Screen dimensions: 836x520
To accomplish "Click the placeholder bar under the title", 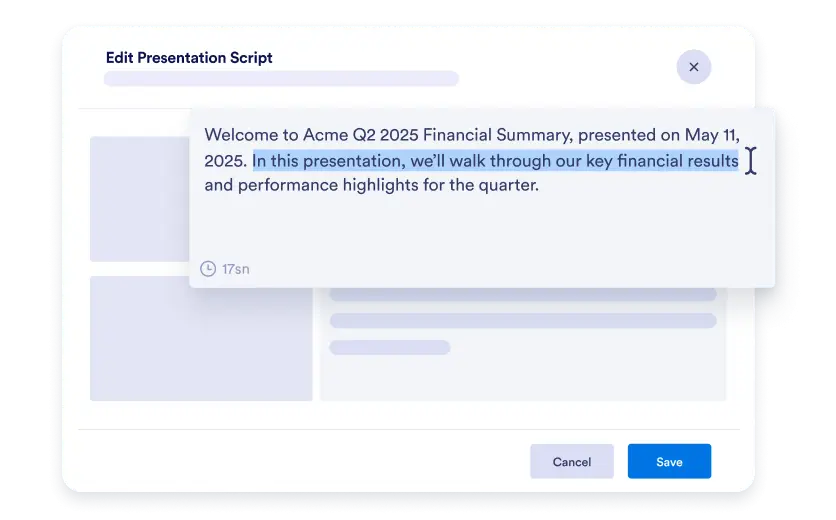I will 282,78.
